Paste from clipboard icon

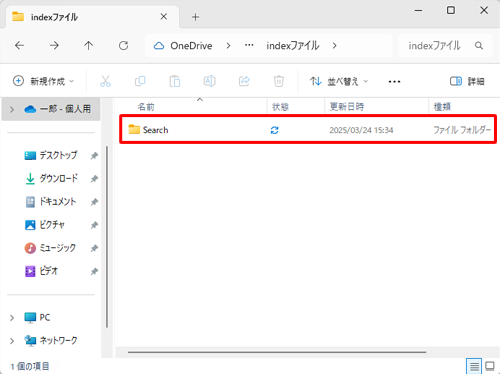tap(175, 81)
